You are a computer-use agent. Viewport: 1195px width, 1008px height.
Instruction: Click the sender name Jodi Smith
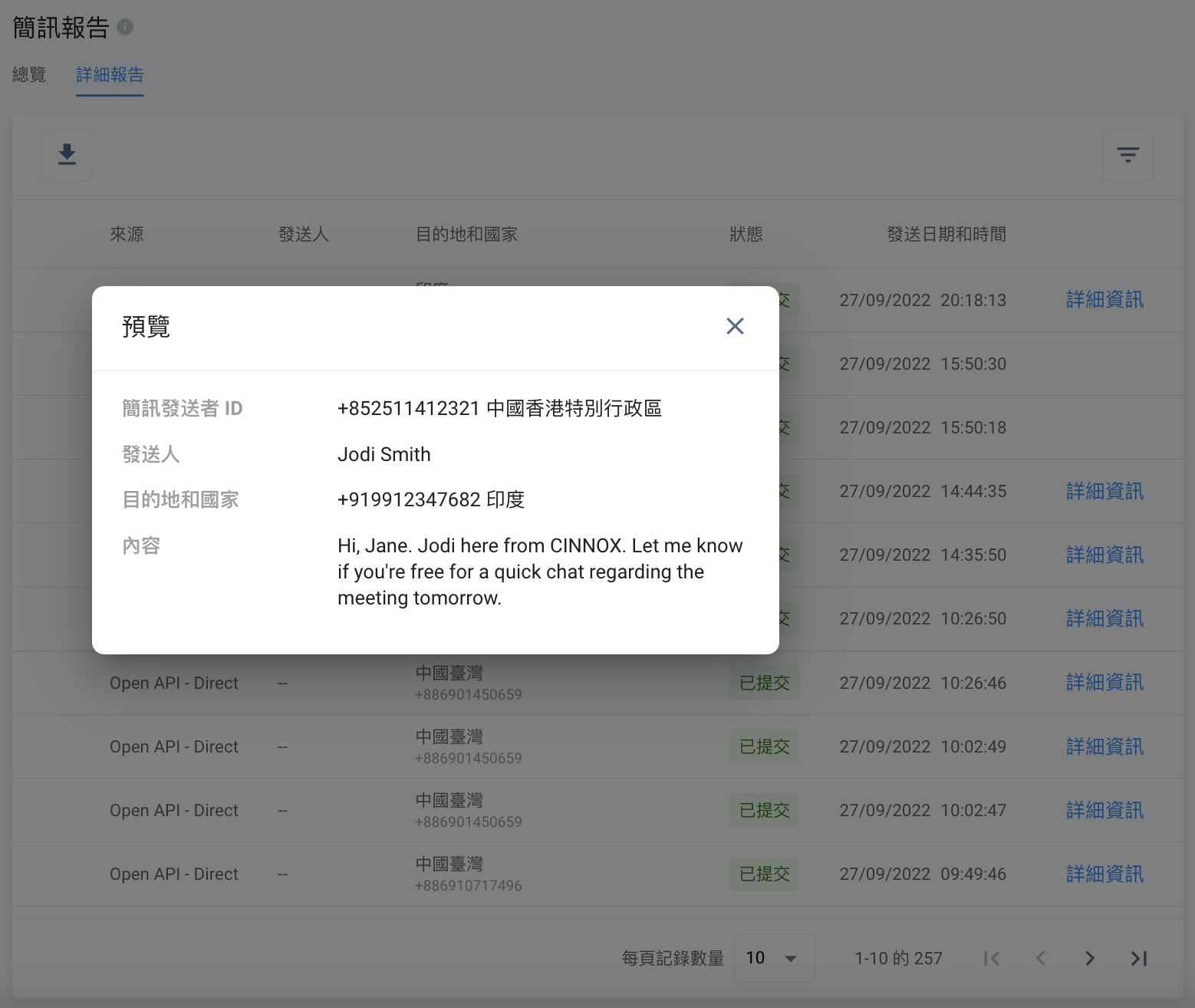click(x=384, y=454)
